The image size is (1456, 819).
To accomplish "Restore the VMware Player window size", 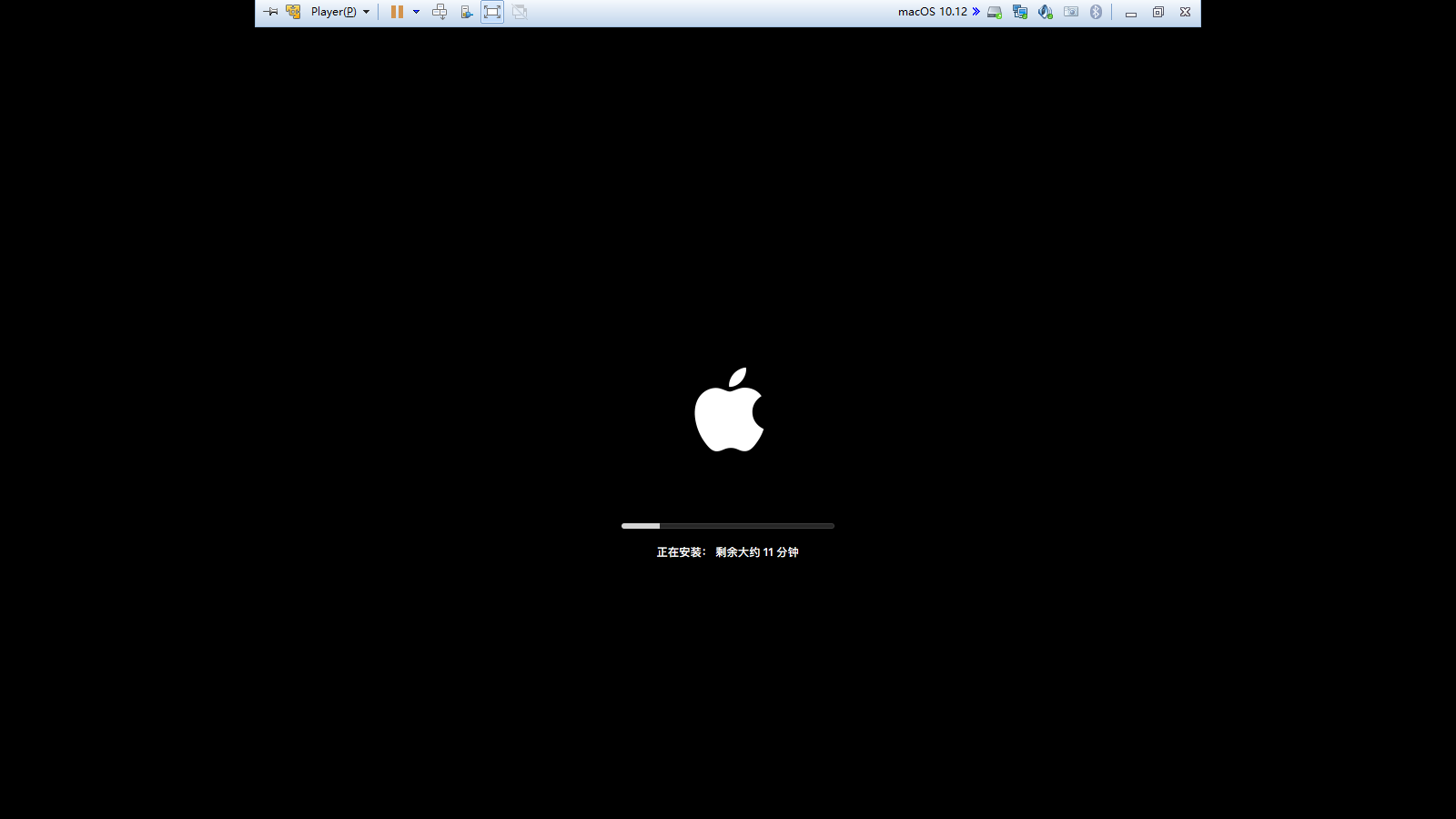I will point(1158,12).
